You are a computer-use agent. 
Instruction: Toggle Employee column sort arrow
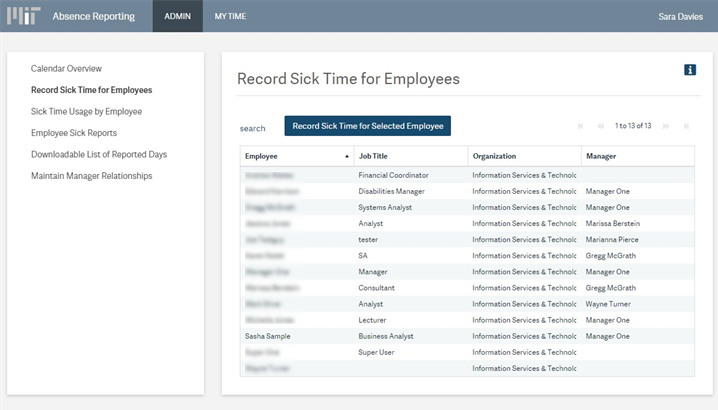(347, 156)
